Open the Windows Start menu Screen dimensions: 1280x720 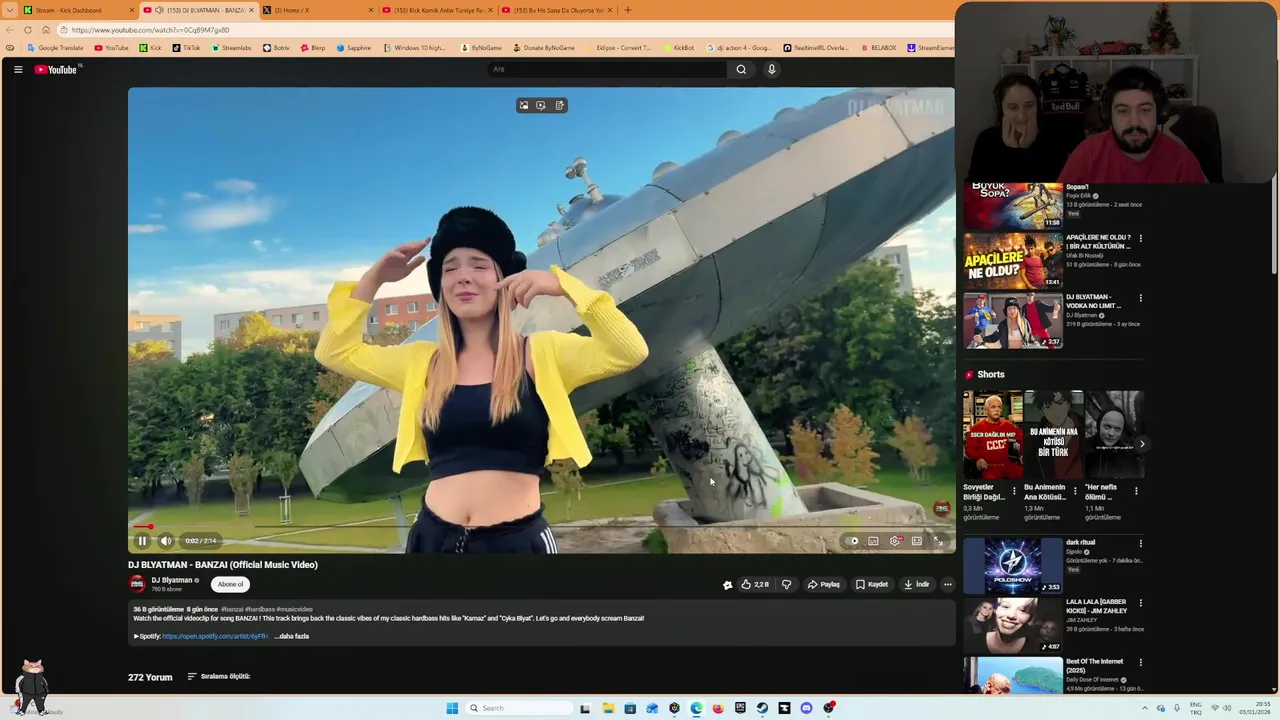pos(452,708)
